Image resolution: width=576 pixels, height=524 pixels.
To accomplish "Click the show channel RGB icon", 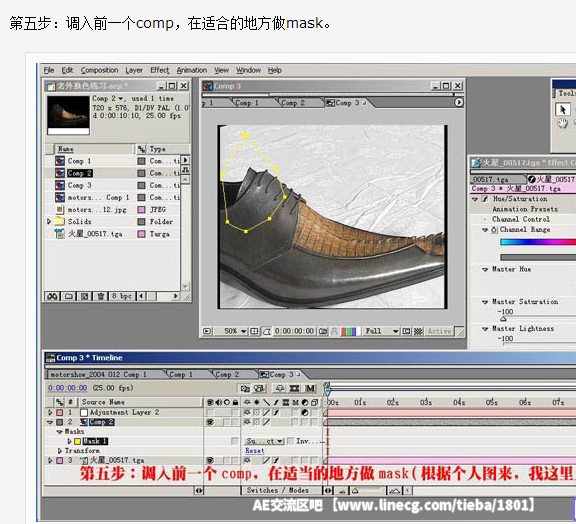I will point(348,331).
